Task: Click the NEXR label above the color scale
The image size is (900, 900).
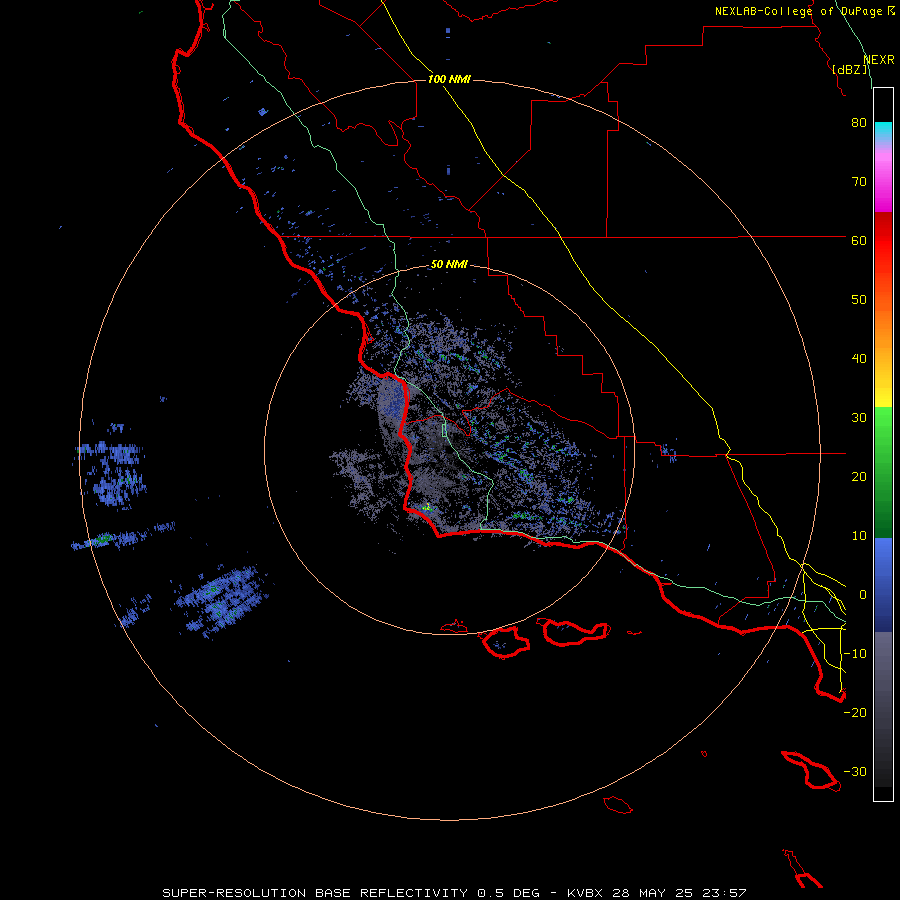Action: 878,60
